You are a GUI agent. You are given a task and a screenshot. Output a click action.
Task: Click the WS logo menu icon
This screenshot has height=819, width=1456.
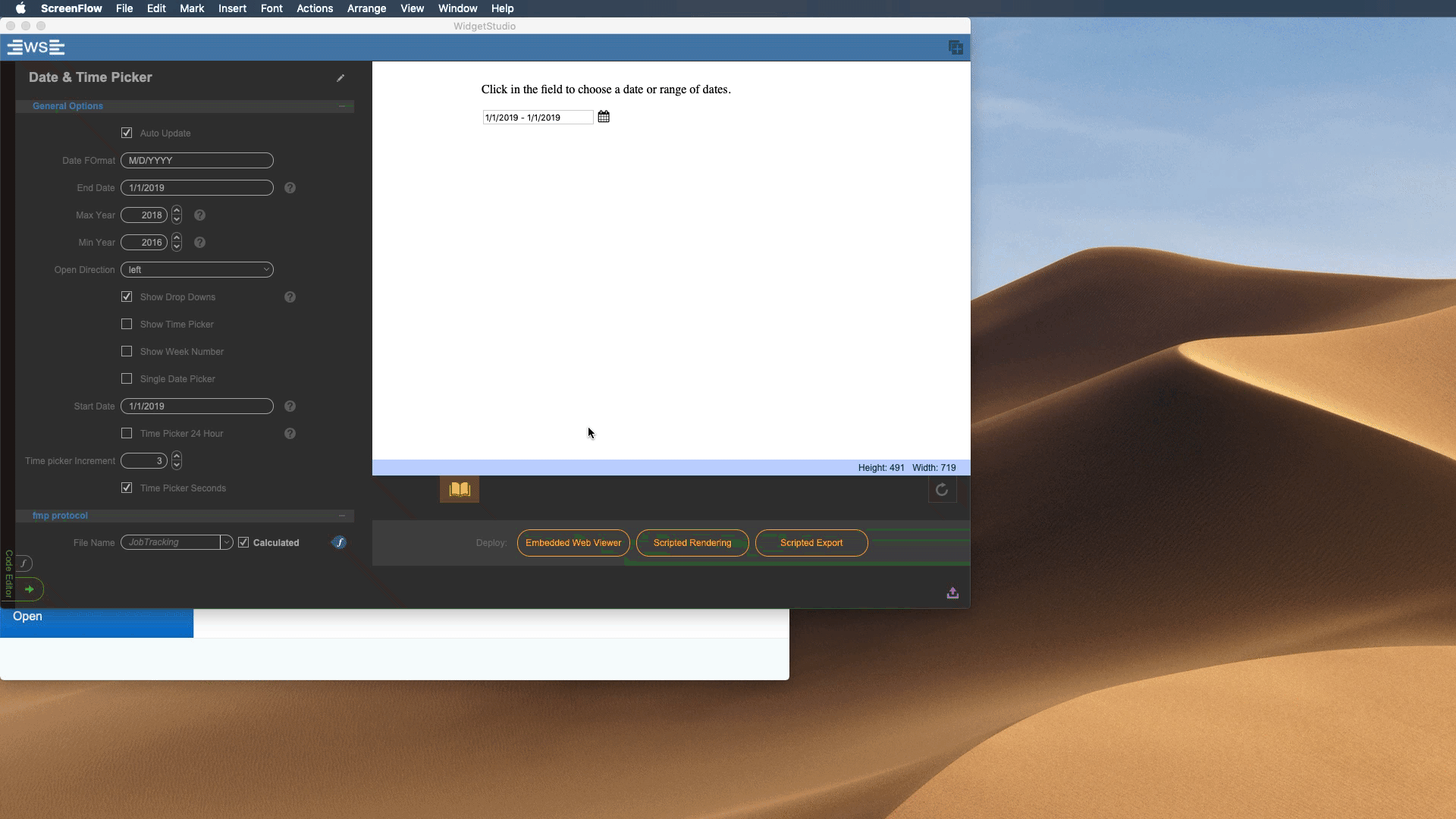pos(36,48)
